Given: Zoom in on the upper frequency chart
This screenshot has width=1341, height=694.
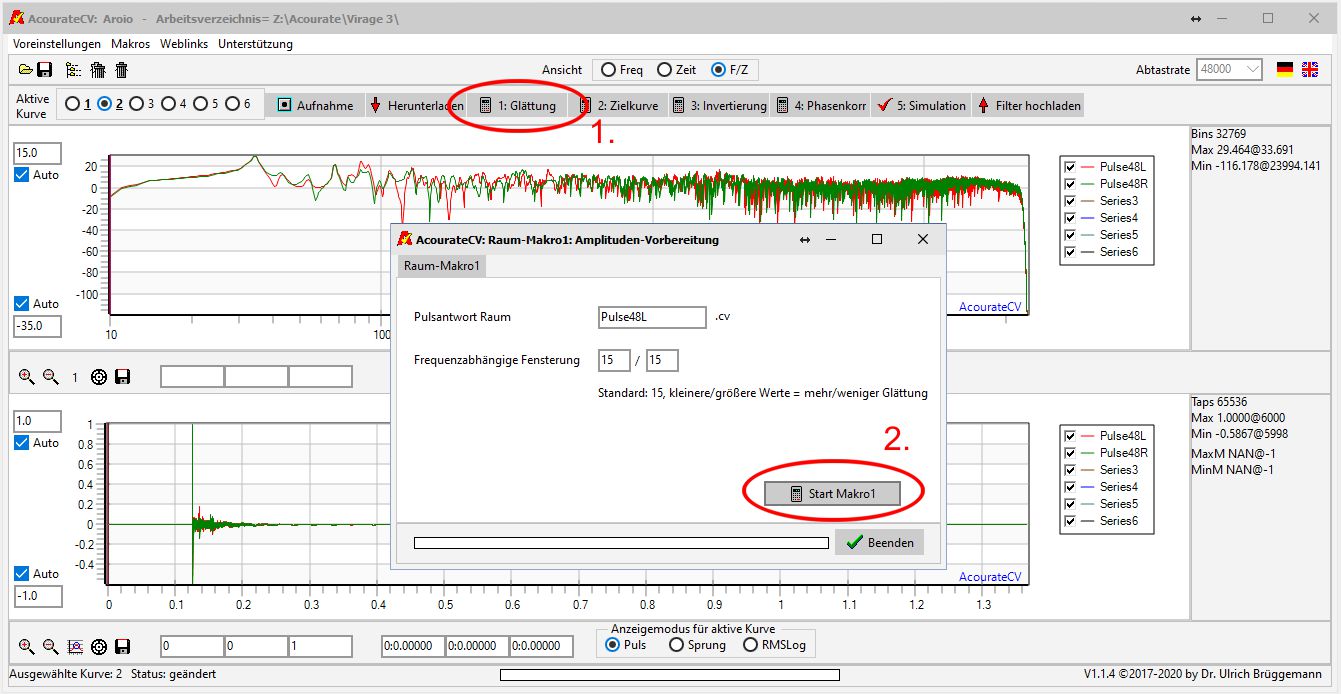Looking at the screenshot, I should [x=27, y=377].
